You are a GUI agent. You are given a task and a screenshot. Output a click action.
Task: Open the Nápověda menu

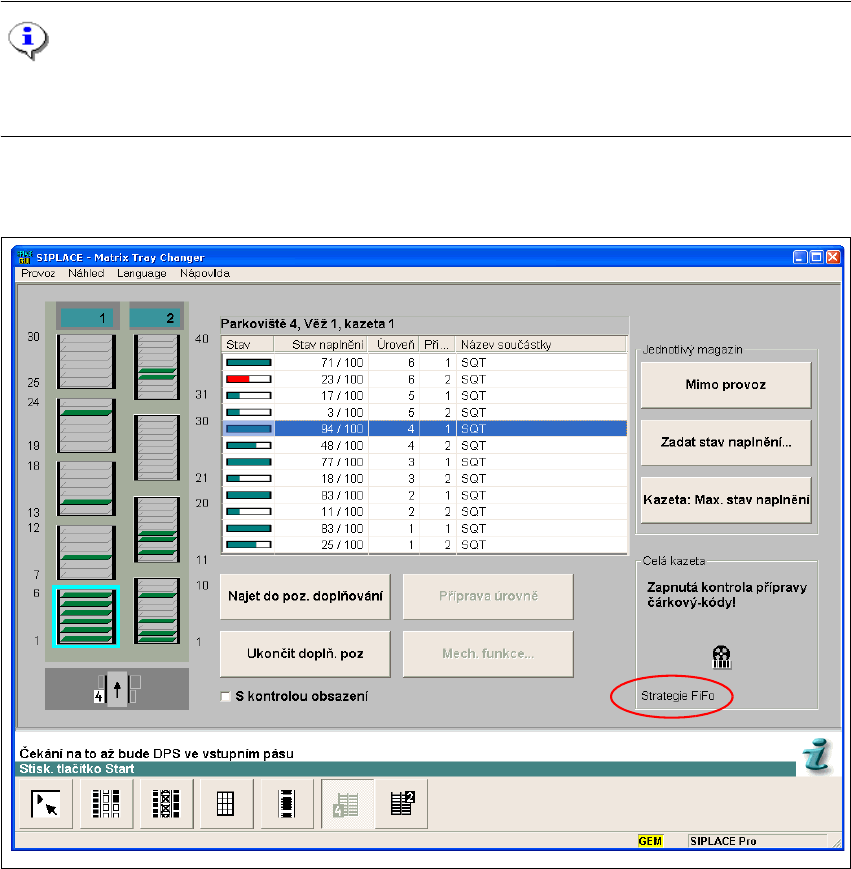[x=205, y=273]
